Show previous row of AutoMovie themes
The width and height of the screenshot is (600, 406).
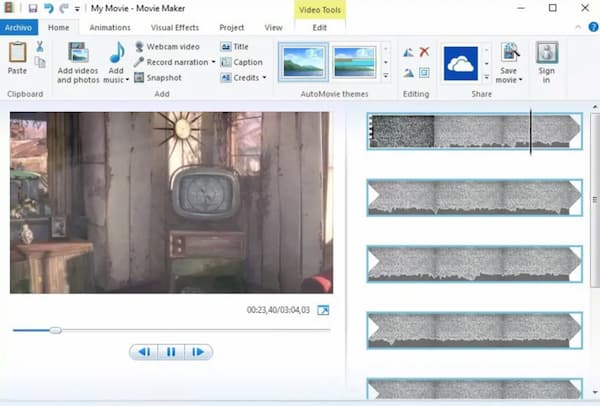(x=386, y=49)
